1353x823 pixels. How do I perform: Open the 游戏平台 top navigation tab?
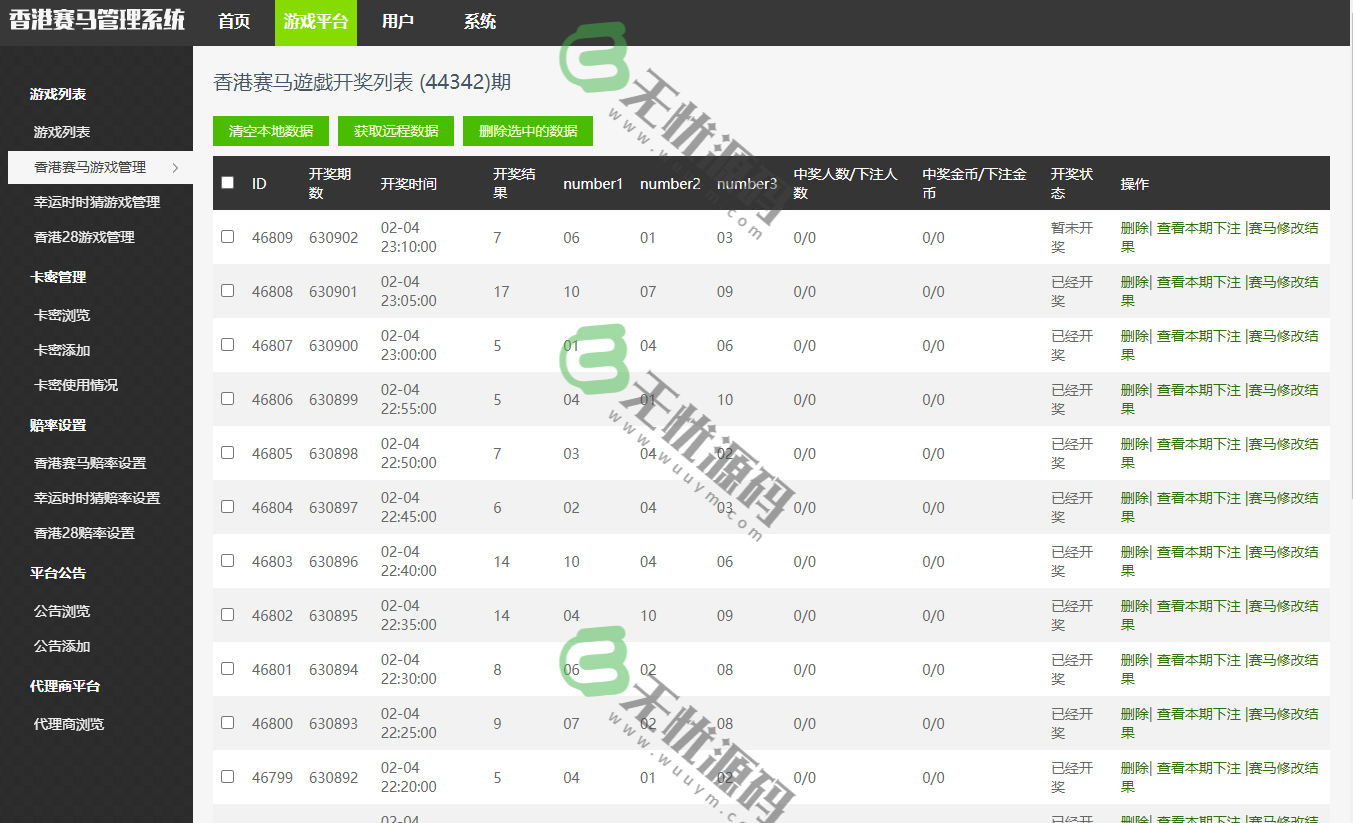pos(316,22)
